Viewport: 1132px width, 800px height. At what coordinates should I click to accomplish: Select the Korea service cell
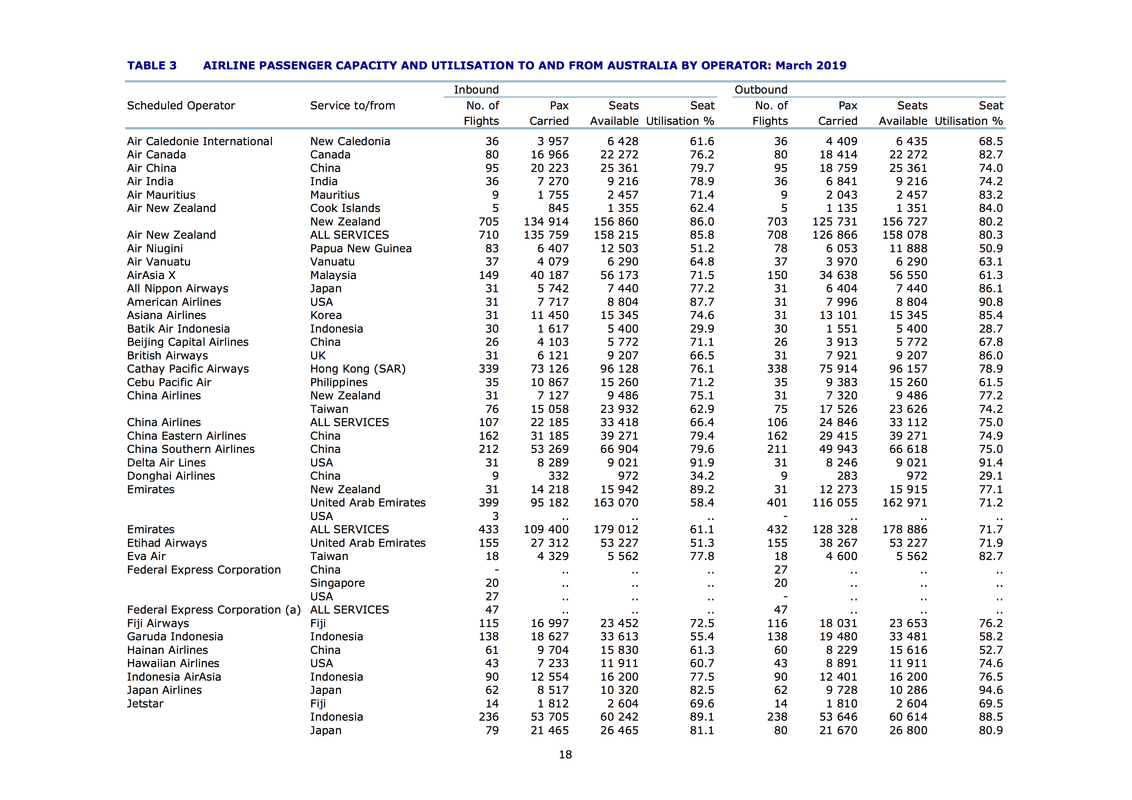[x=326, y=315]
